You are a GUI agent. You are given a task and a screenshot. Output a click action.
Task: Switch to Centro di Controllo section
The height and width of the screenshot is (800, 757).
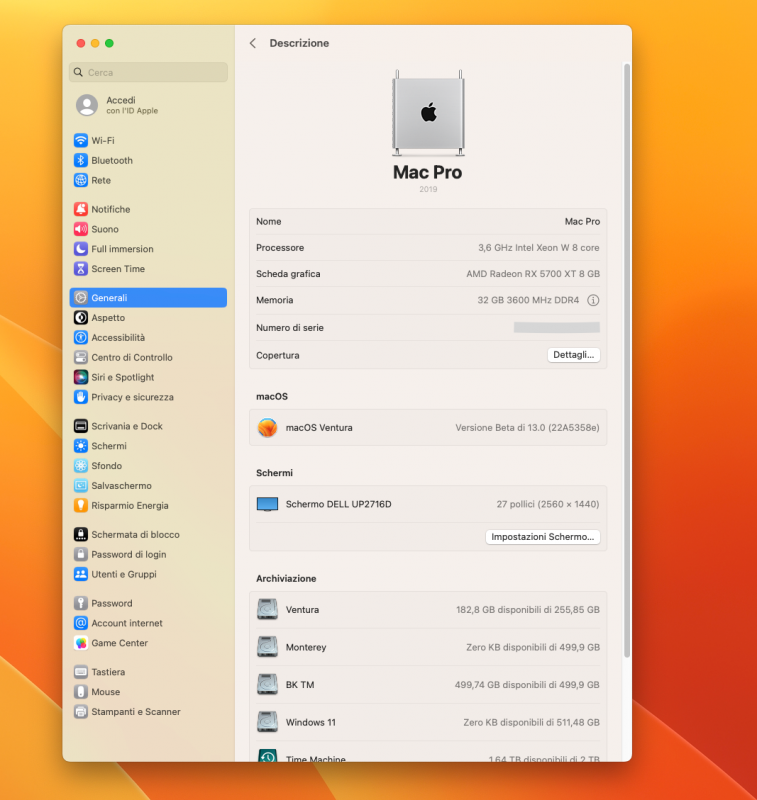(x=131, y=358)
